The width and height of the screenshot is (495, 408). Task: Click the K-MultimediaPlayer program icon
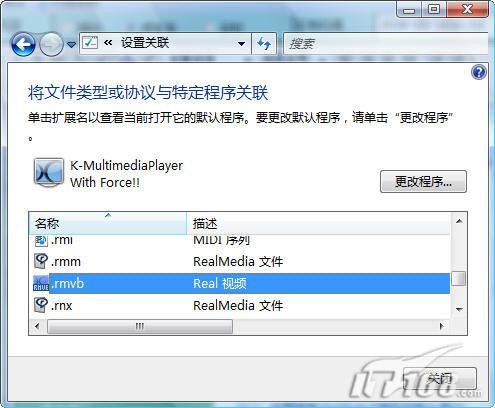[x=48, y=173]
